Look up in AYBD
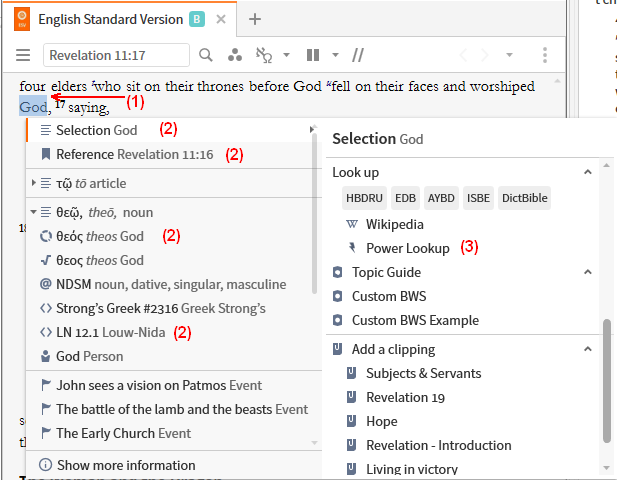This screenshot has height=480, width=617. coord(441,198)
